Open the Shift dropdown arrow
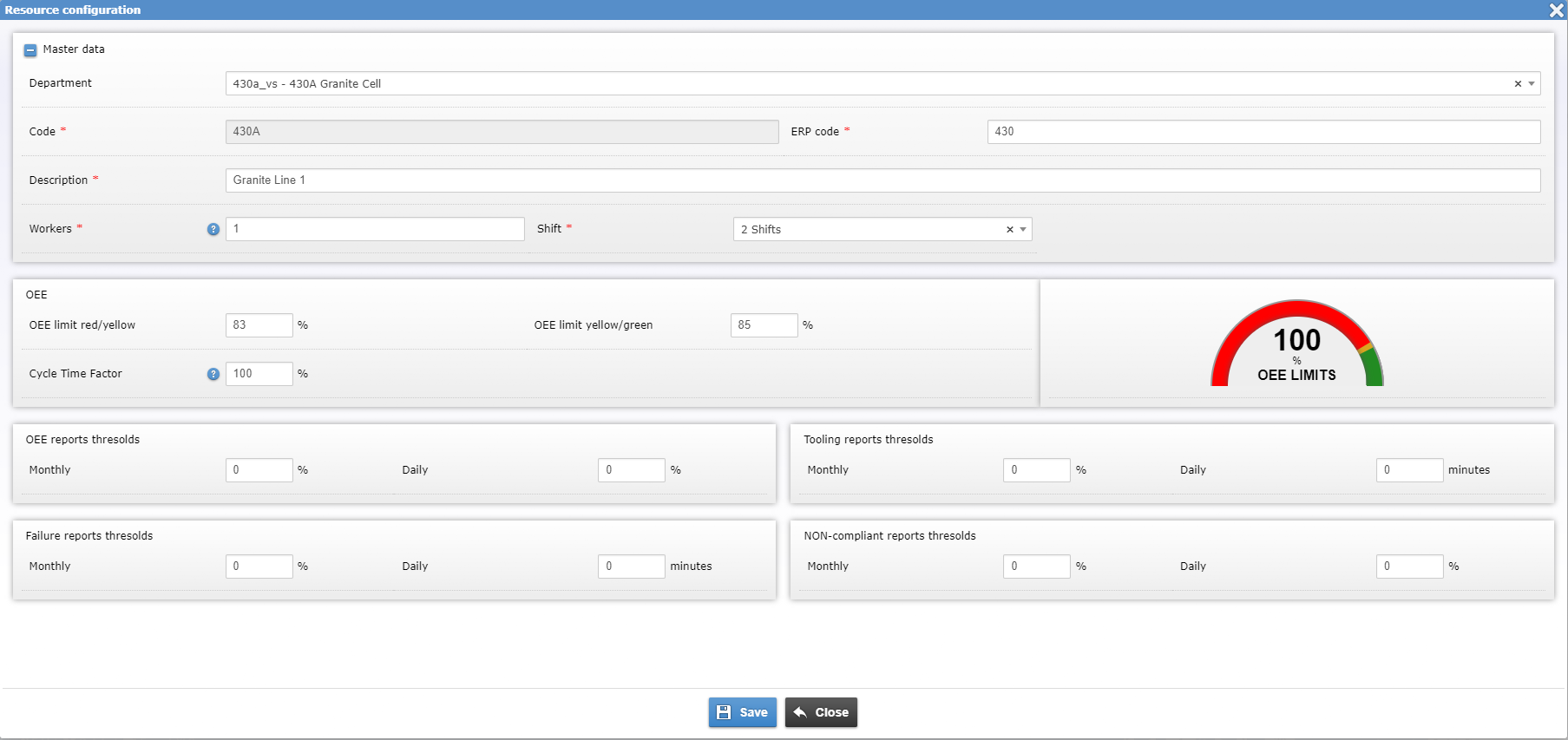The width and height of the screenshot is (1568, 740). (1023, 230)
